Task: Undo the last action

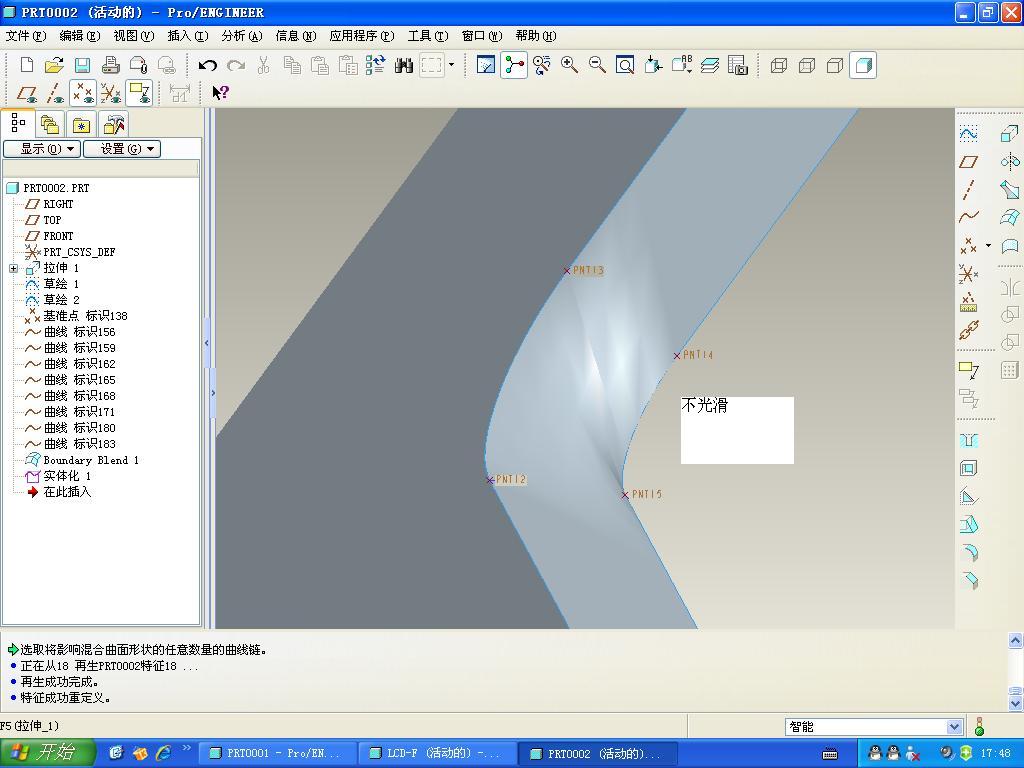Action: (x=208, y=65)
